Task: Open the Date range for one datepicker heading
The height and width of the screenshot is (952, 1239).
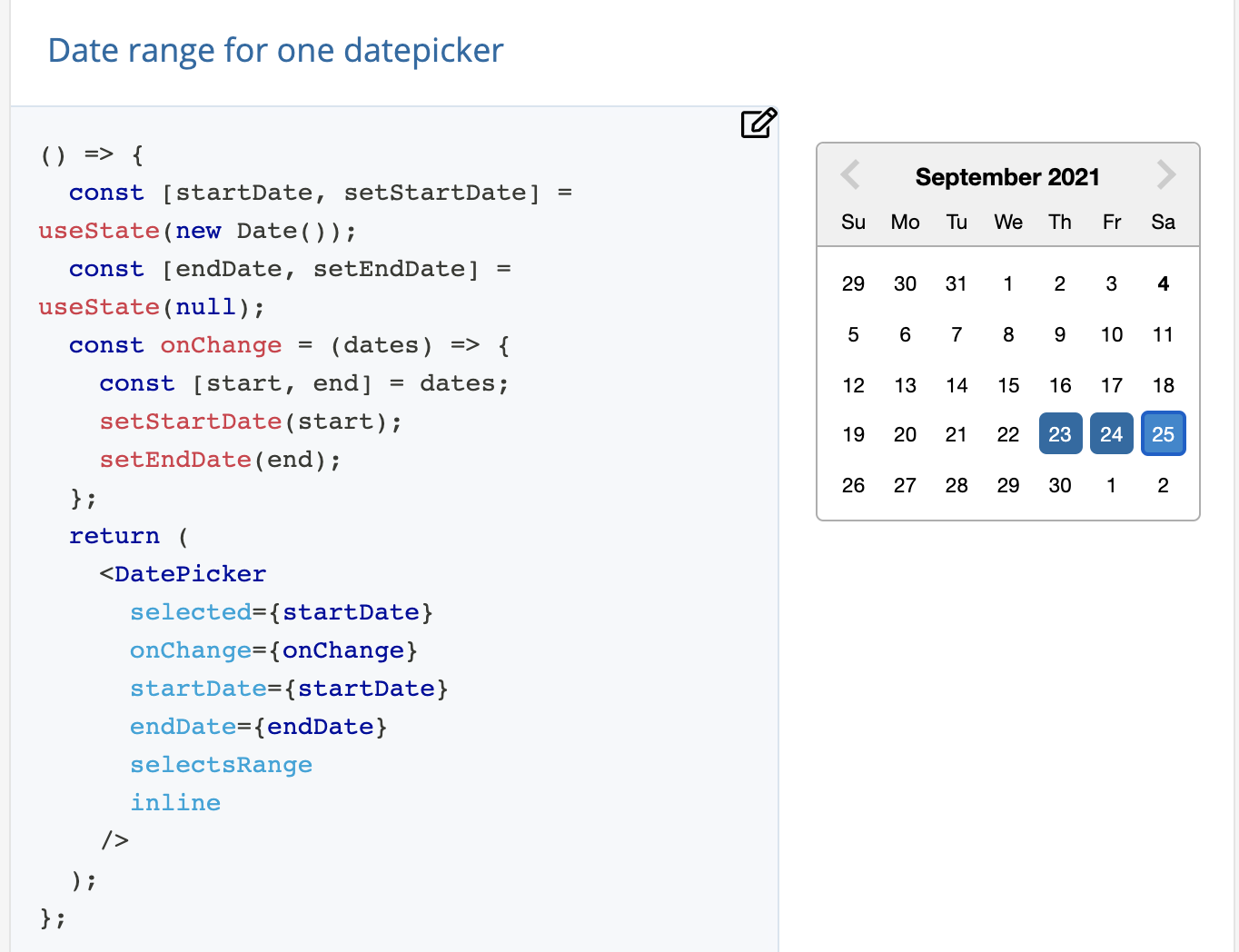Action: [x=275, y=50]
